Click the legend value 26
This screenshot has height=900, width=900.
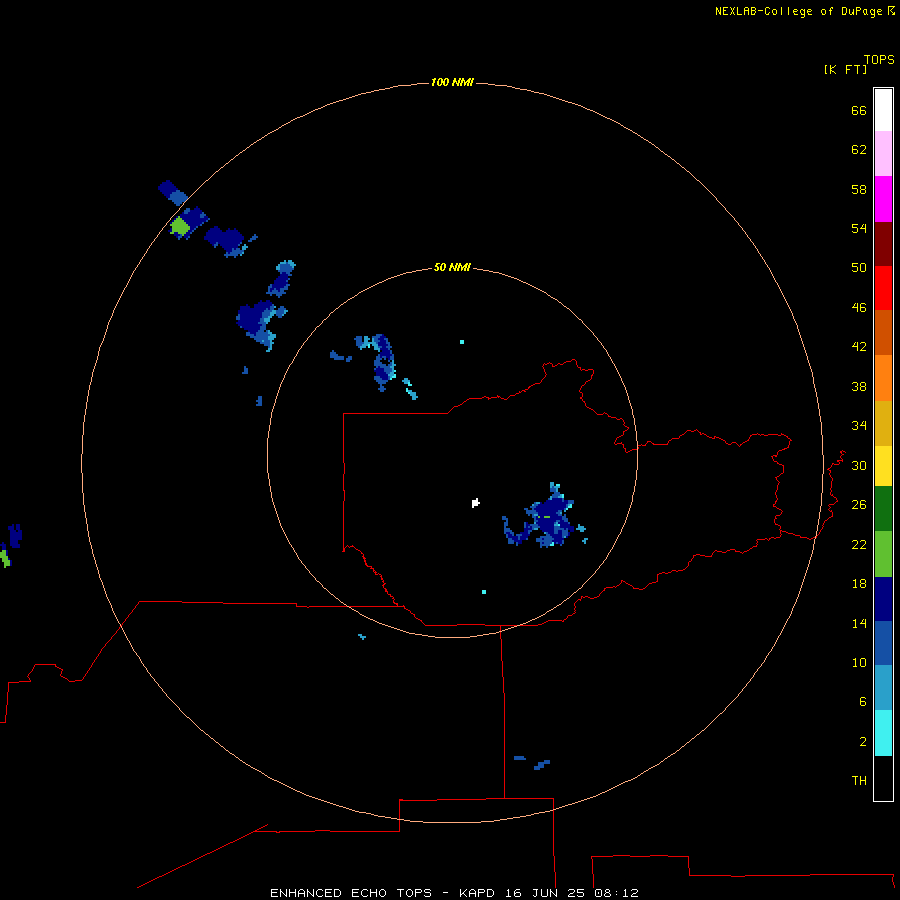[859, 505]
